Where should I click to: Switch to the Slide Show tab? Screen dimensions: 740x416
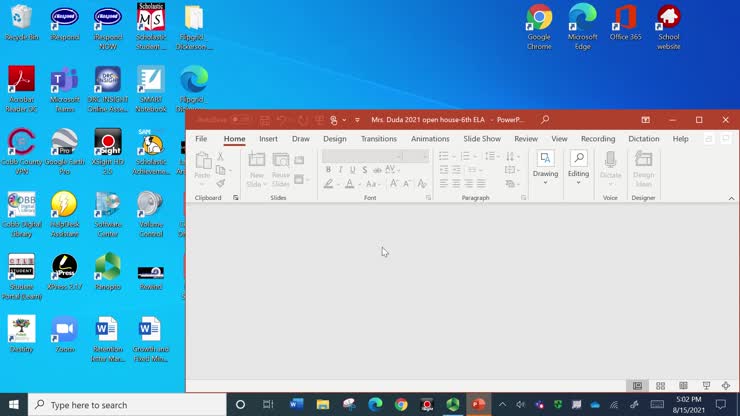(x=482, y=139)
